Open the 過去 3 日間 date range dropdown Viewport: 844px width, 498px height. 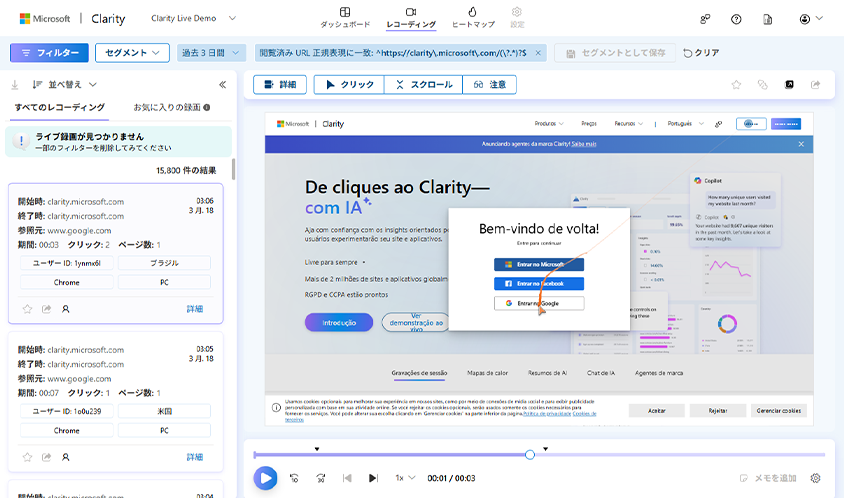tap(210, 53)
